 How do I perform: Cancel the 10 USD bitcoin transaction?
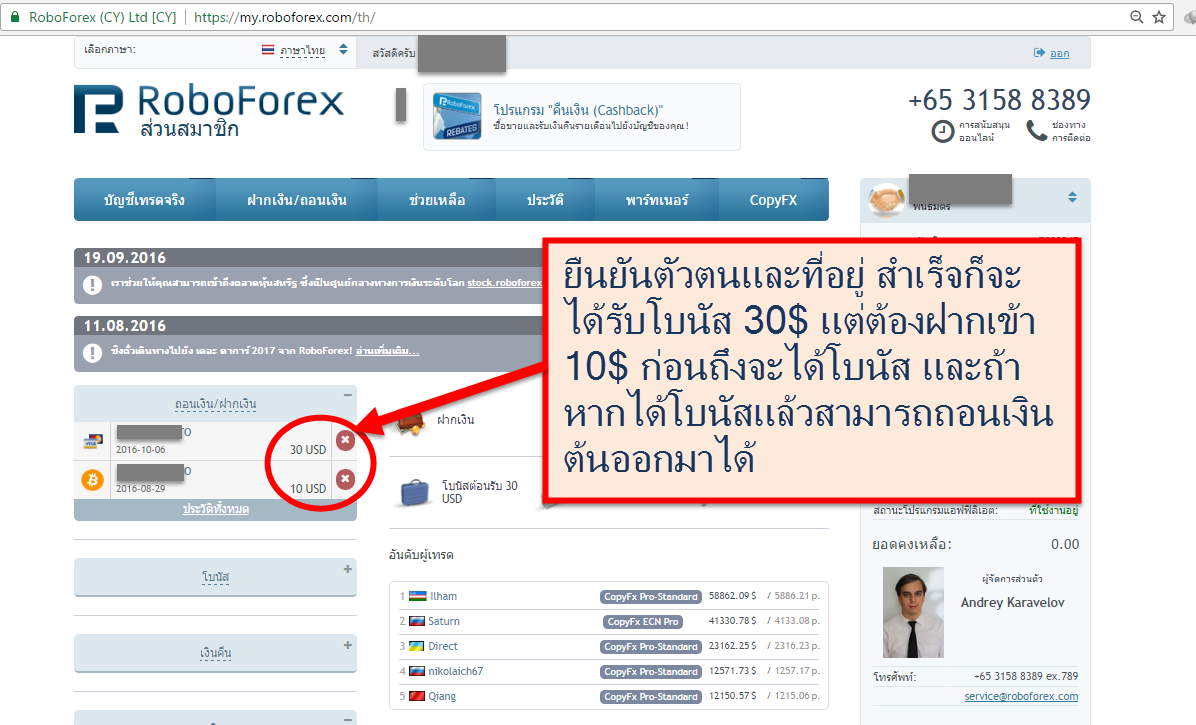(346, 479)
